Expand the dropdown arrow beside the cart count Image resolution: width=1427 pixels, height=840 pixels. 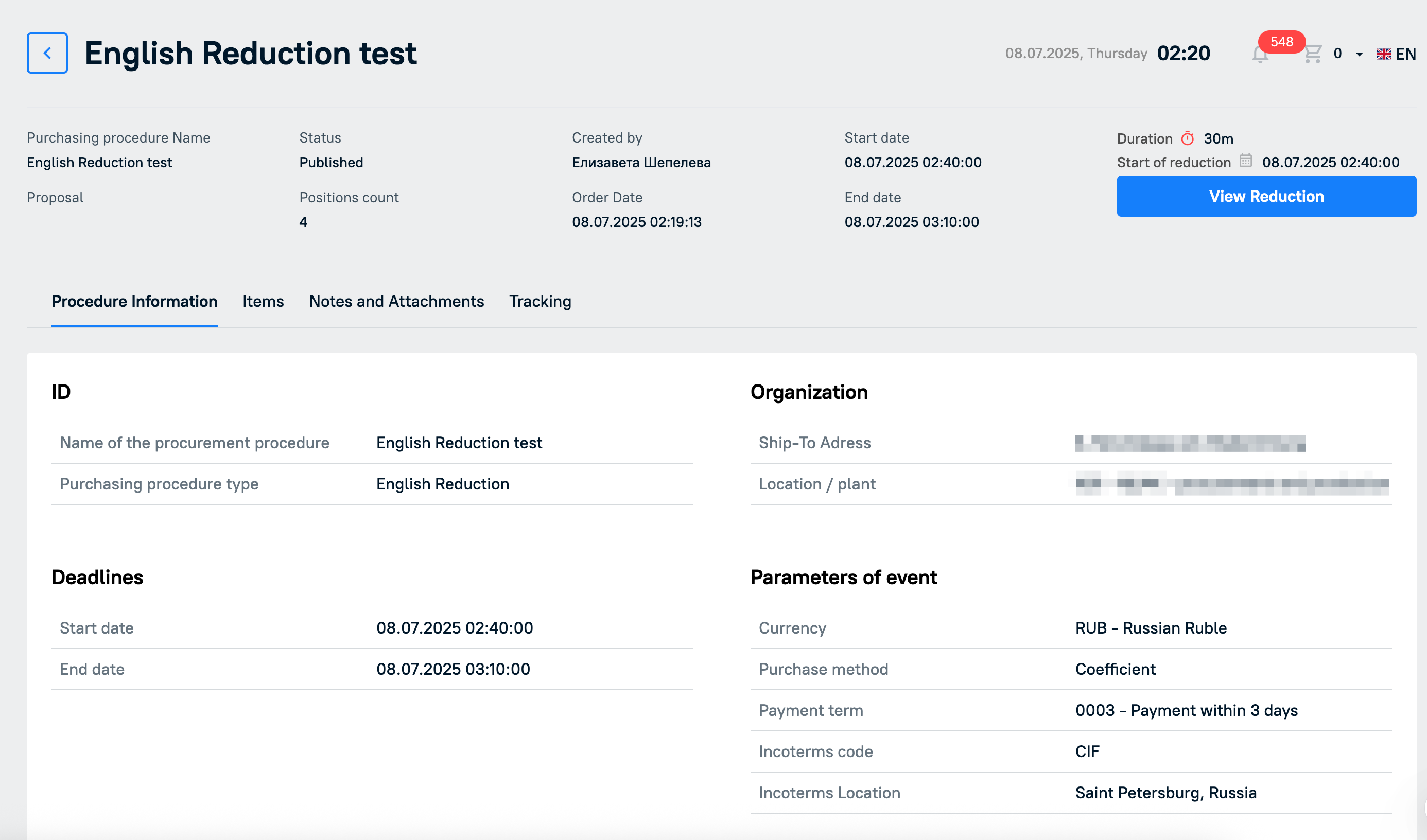pos(1359,55)
